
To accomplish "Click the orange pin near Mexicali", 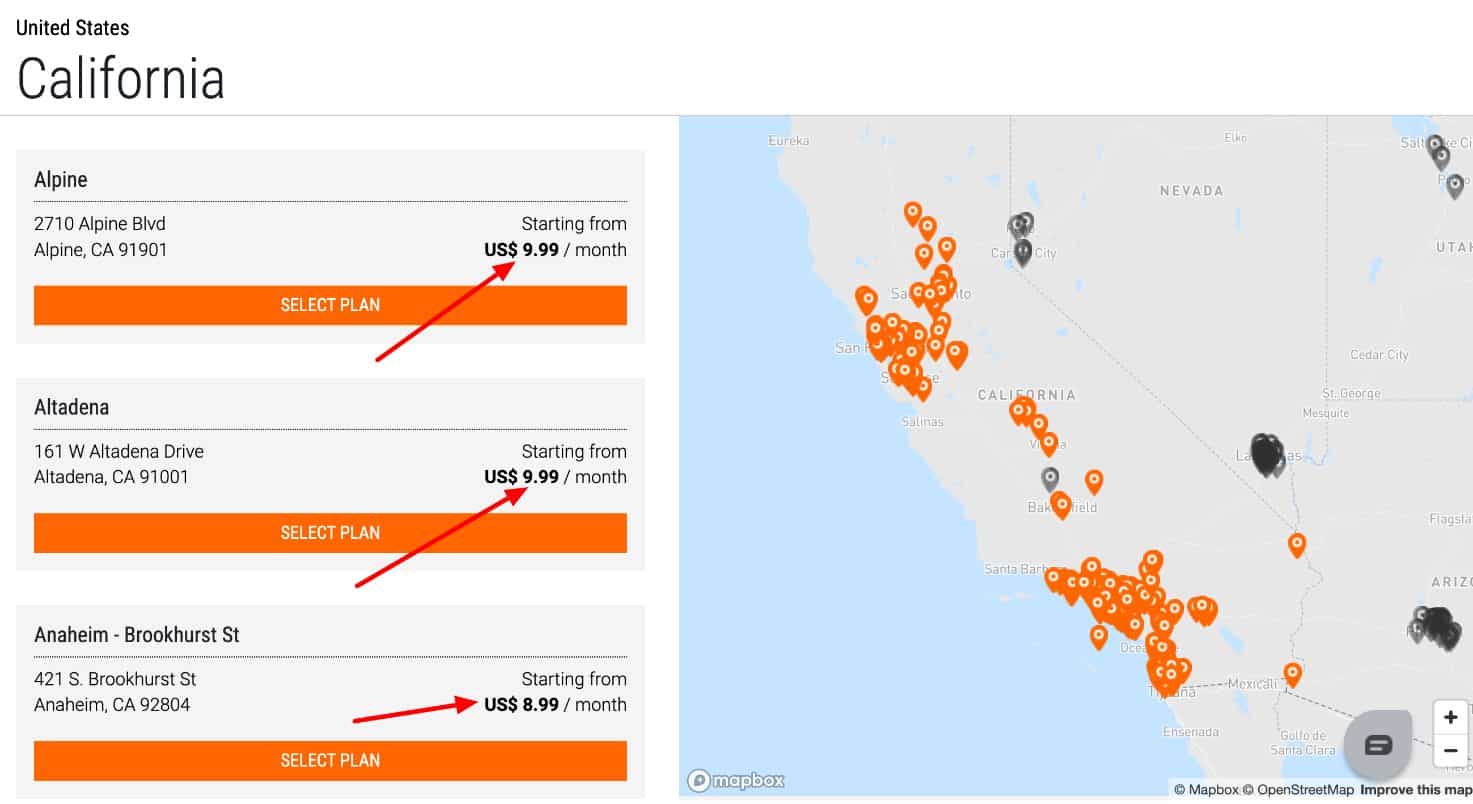I will pyautogui.click(x=1292, y=674).
